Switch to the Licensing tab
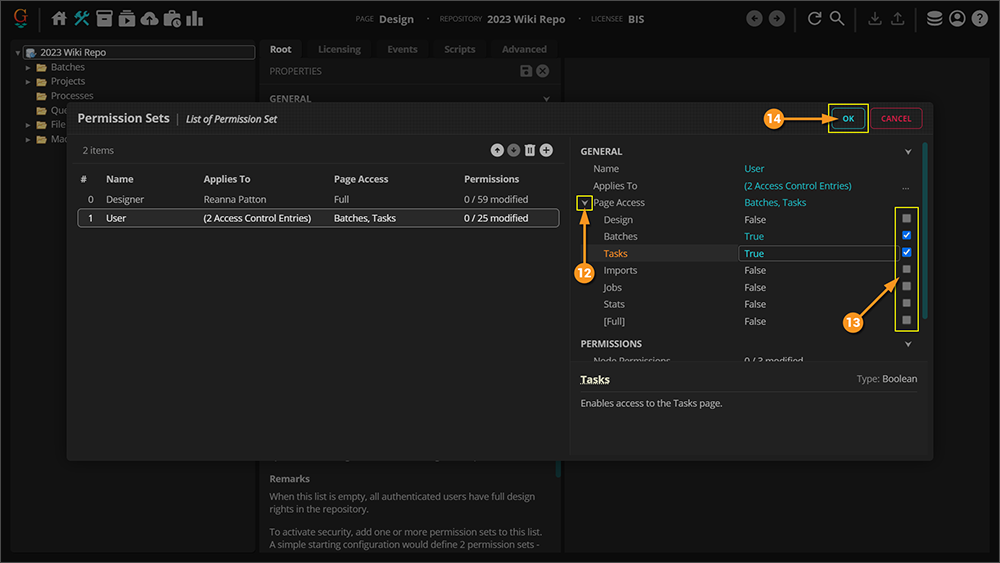 339,49
